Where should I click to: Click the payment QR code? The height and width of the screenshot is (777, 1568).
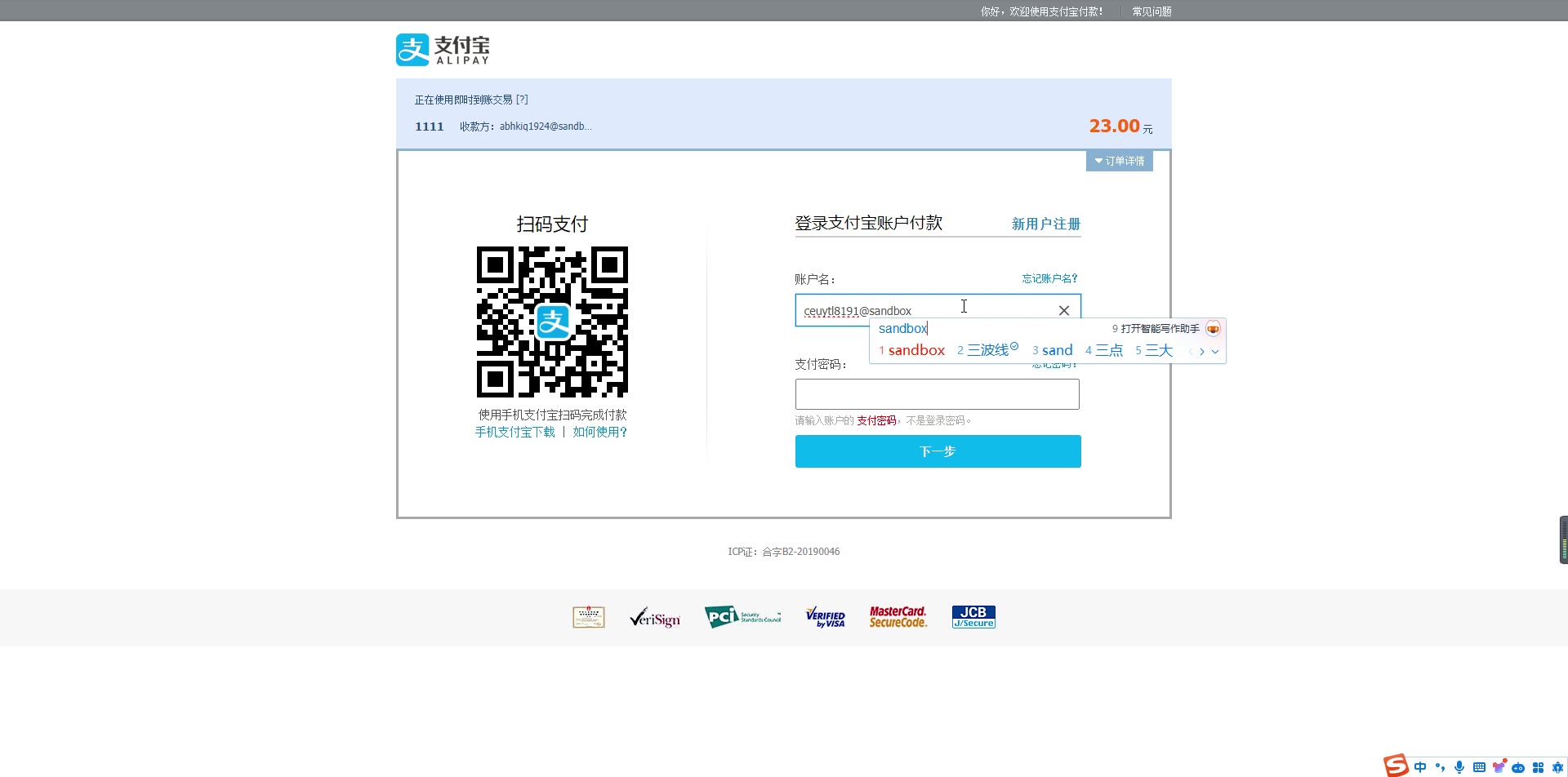tap(552, 322)
